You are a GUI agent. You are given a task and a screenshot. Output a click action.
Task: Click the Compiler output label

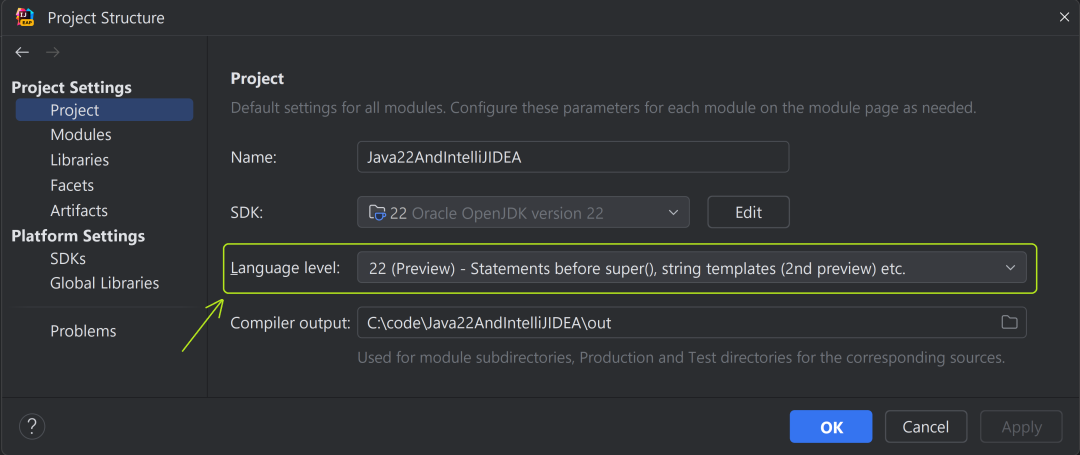pyautogui.click(x=291, y=323)
